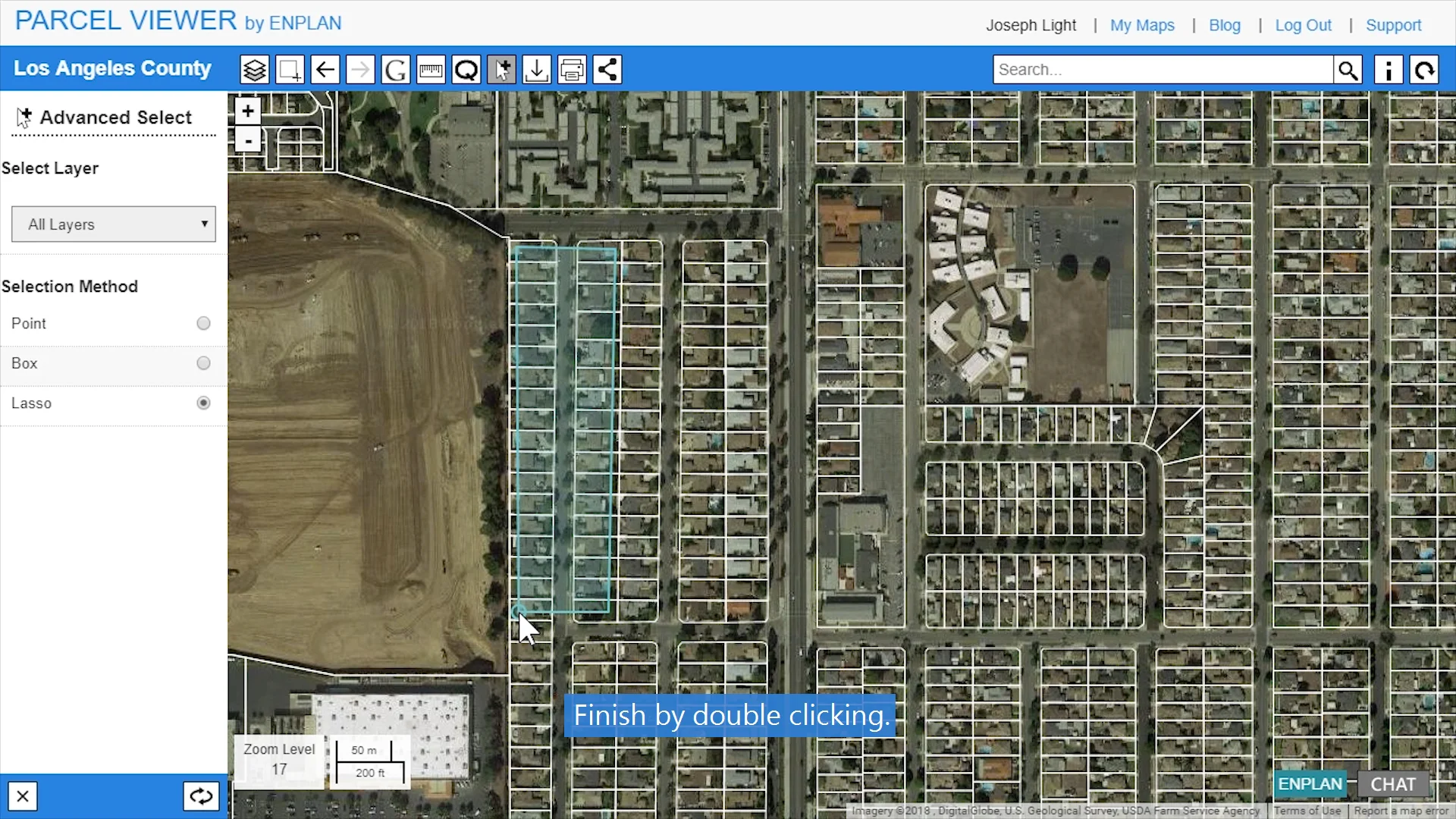
Task: Open the Blog link
Action: pyautogui.click(x=1225, y=25)
